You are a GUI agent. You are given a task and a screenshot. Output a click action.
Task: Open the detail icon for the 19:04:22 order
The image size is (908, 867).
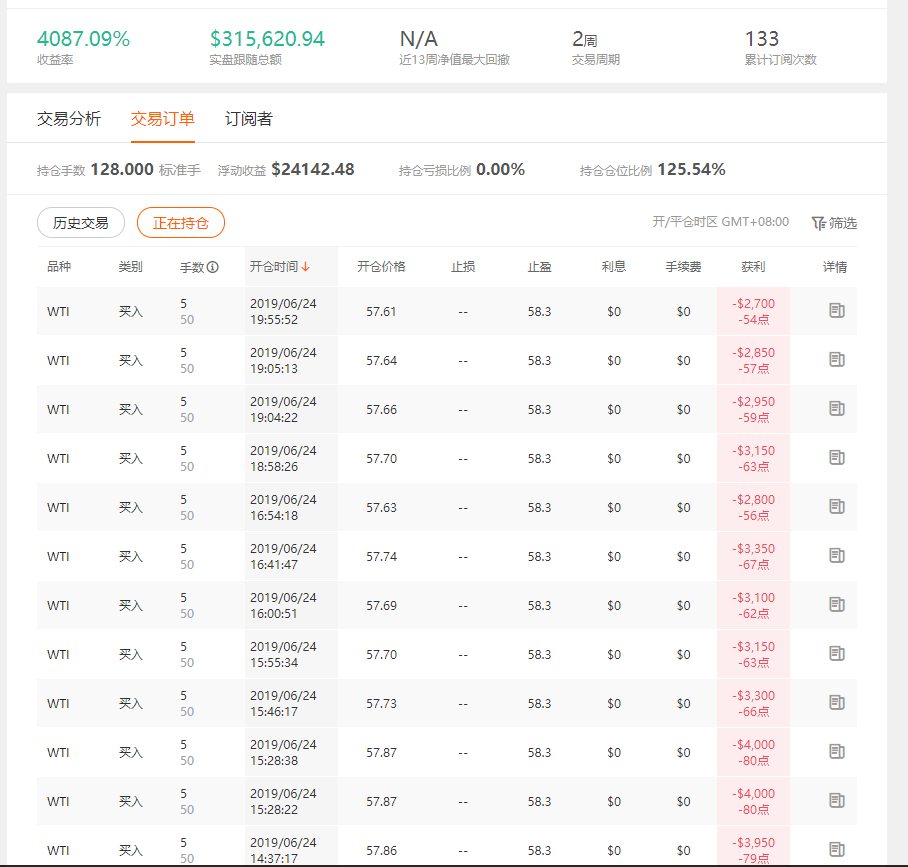click(x=837, y=409)
